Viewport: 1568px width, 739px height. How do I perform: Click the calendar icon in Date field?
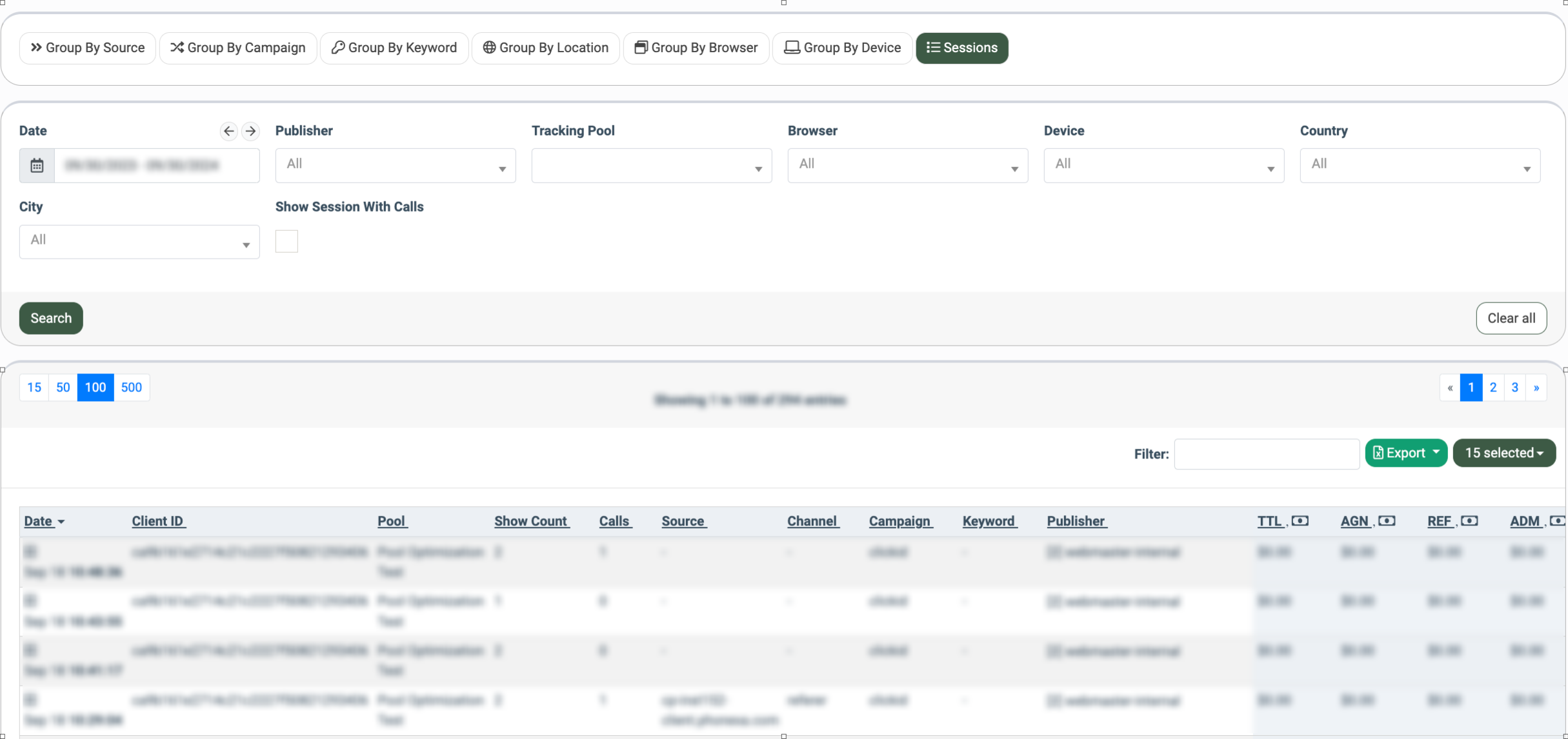click(x=37, y=166)
